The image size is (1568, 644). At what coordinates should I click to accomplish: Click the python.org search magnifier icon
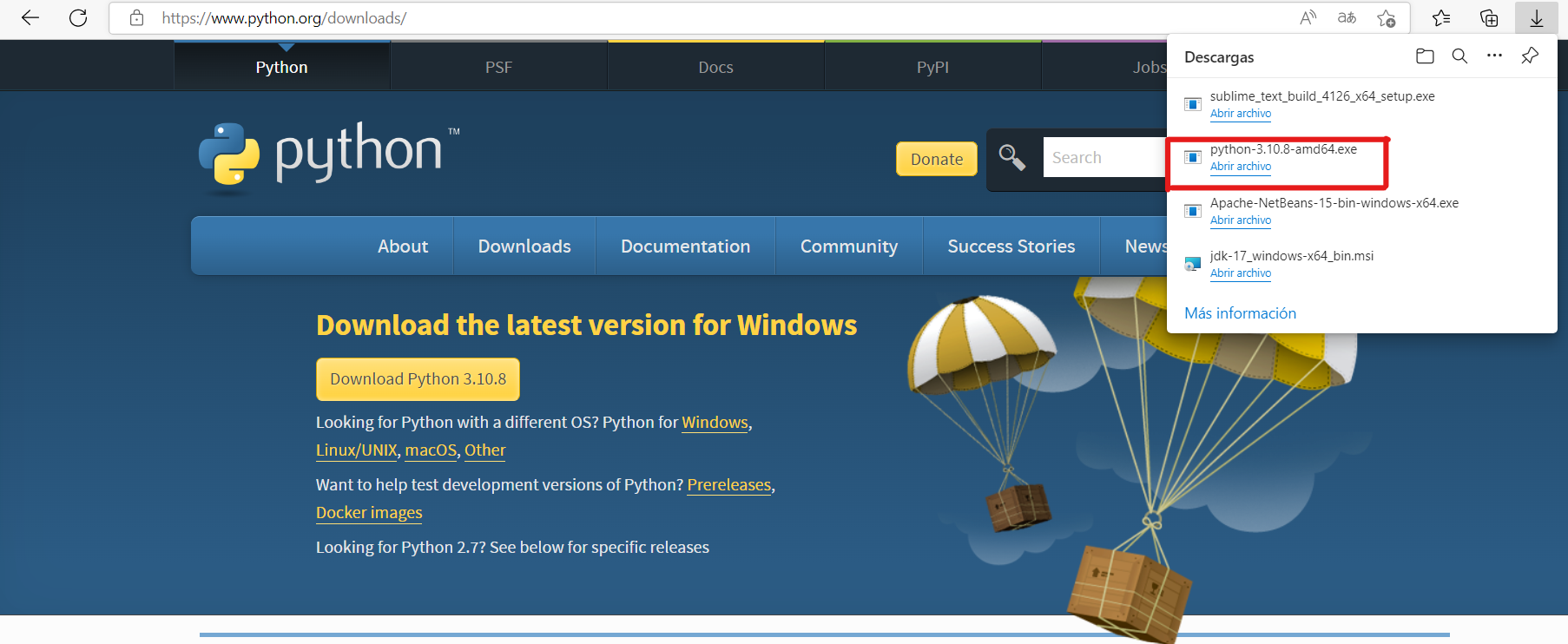[1012, 158]
